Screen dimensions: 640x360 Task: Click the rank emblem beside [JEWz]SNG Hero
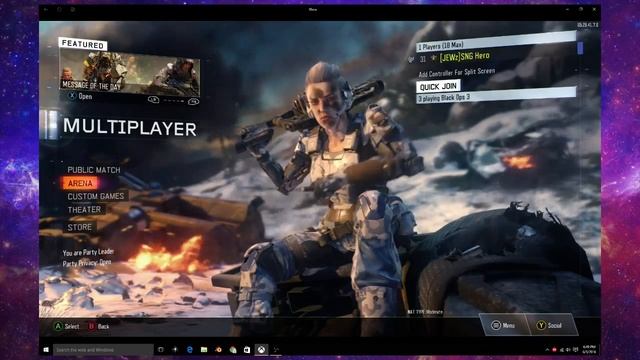pyautogui.click(x=433, y=58)
